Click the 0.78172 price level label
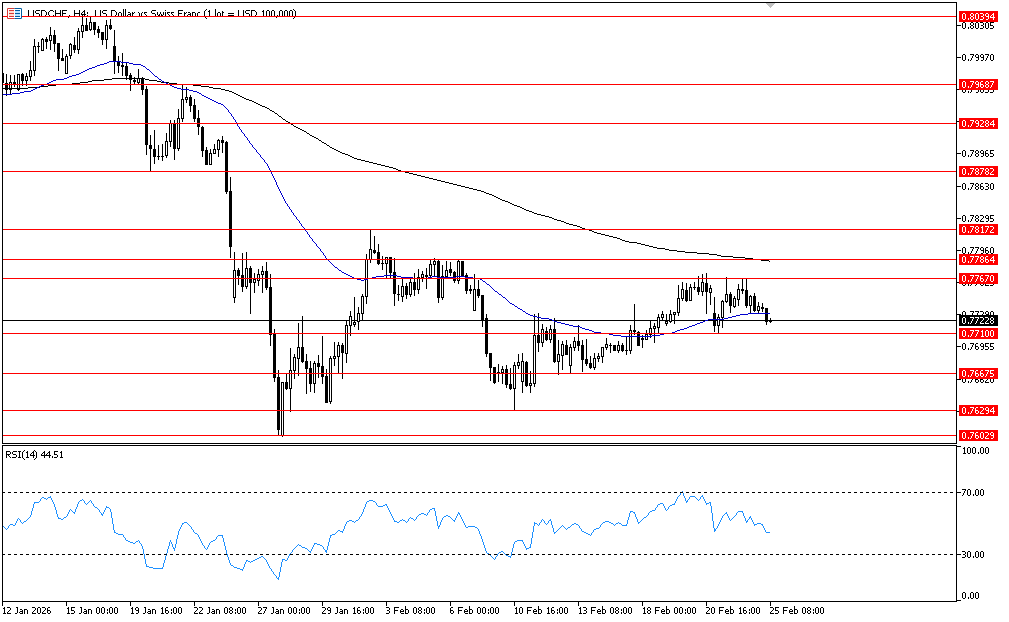The height and width of the screenshot is (622, 1009). click(x=975, y=230)
